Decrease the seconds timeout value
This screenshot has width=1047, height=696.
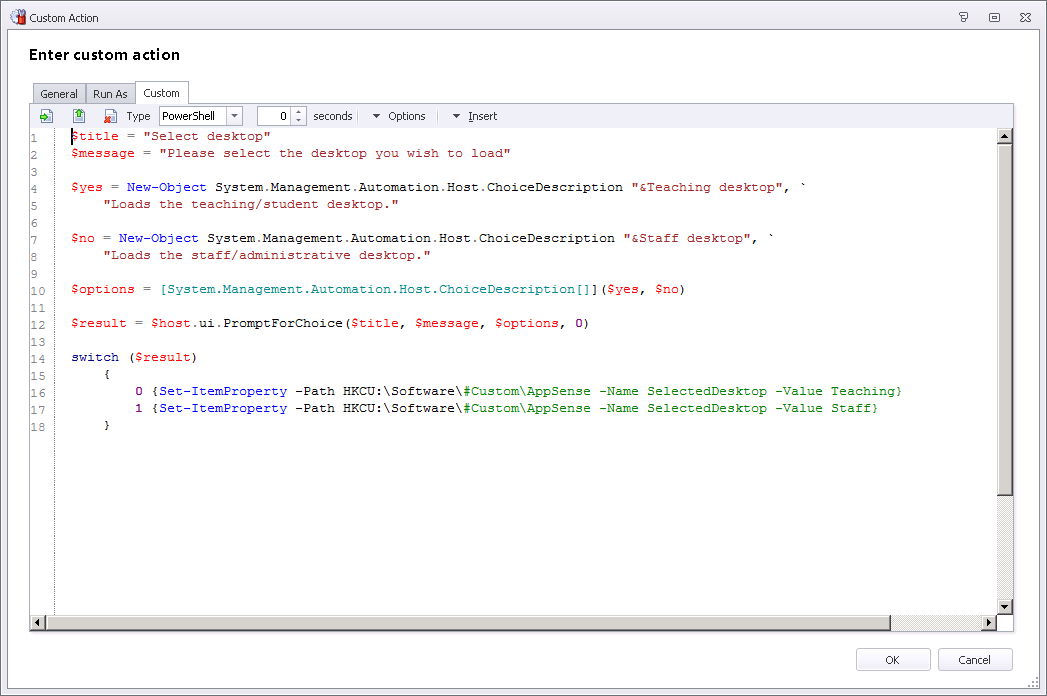[x=298, y=121]
